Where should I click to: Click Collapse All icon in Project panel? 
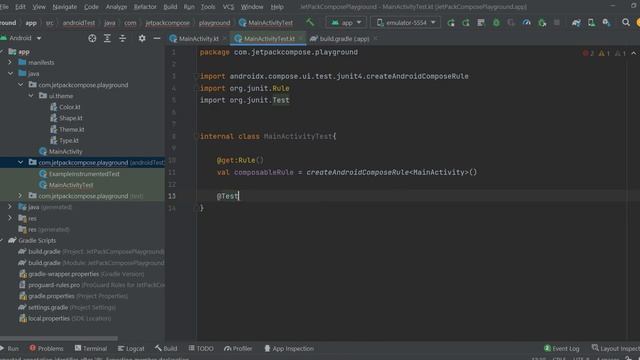pyautogui.click(x=122, y=38)
